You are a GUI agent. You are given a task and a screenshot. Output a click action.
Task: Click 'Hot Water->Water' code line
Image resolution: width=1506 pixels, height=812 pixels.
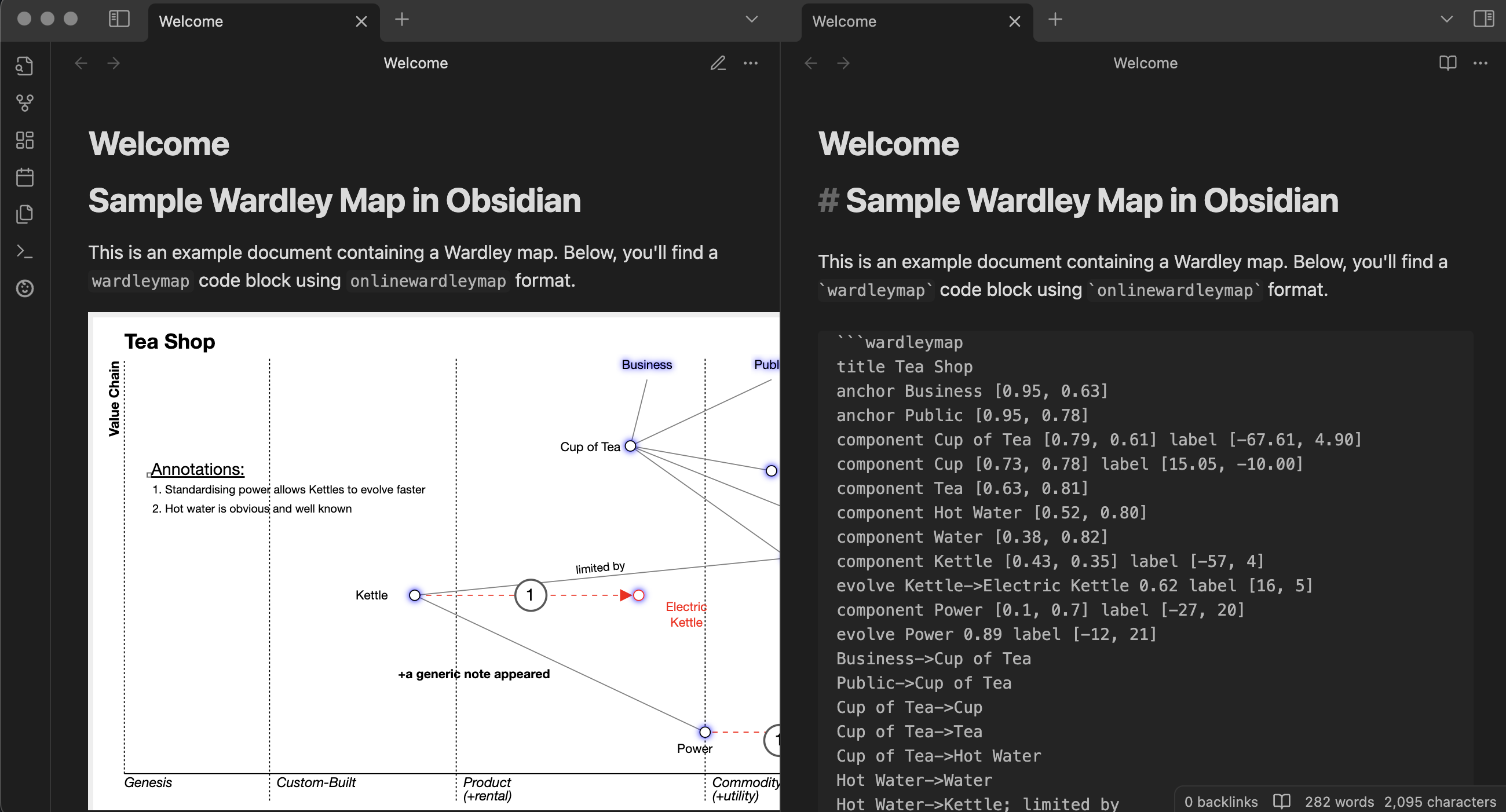914,780
